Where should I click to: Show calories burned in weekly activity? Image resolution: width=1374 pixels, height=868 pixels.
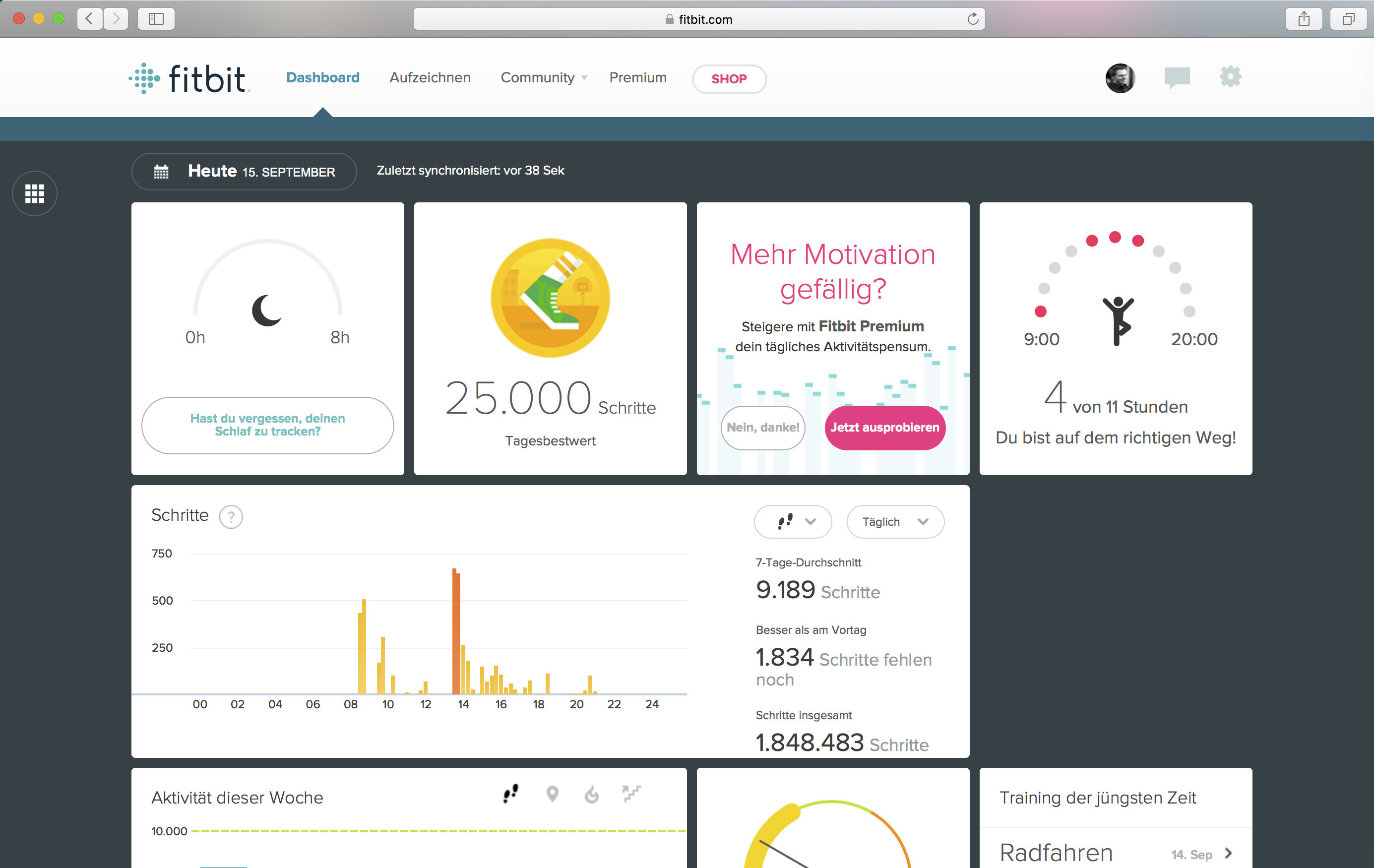coord(592,794)
